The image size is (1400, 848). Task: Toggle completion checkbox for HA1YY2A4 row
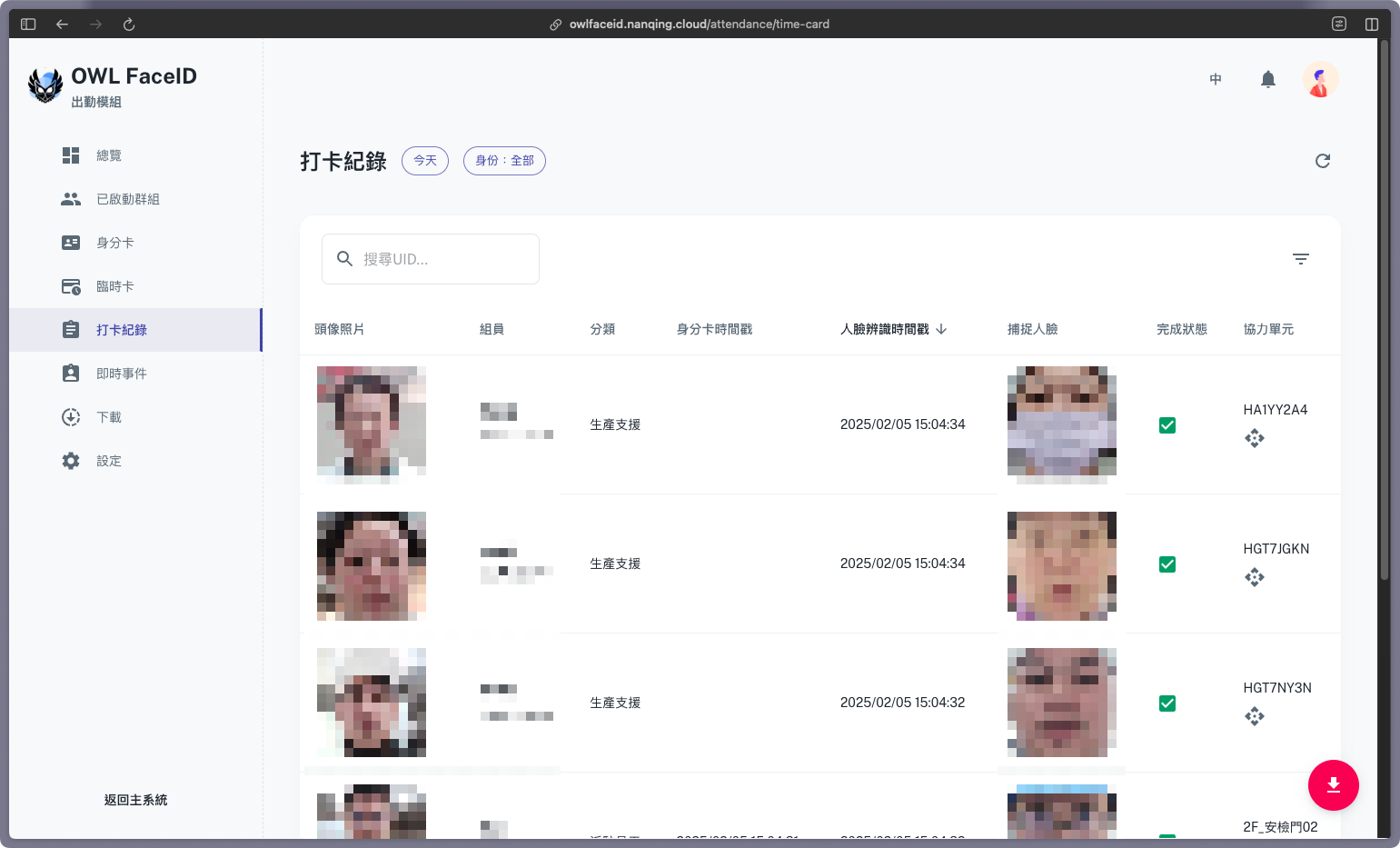coord(1167,425)
